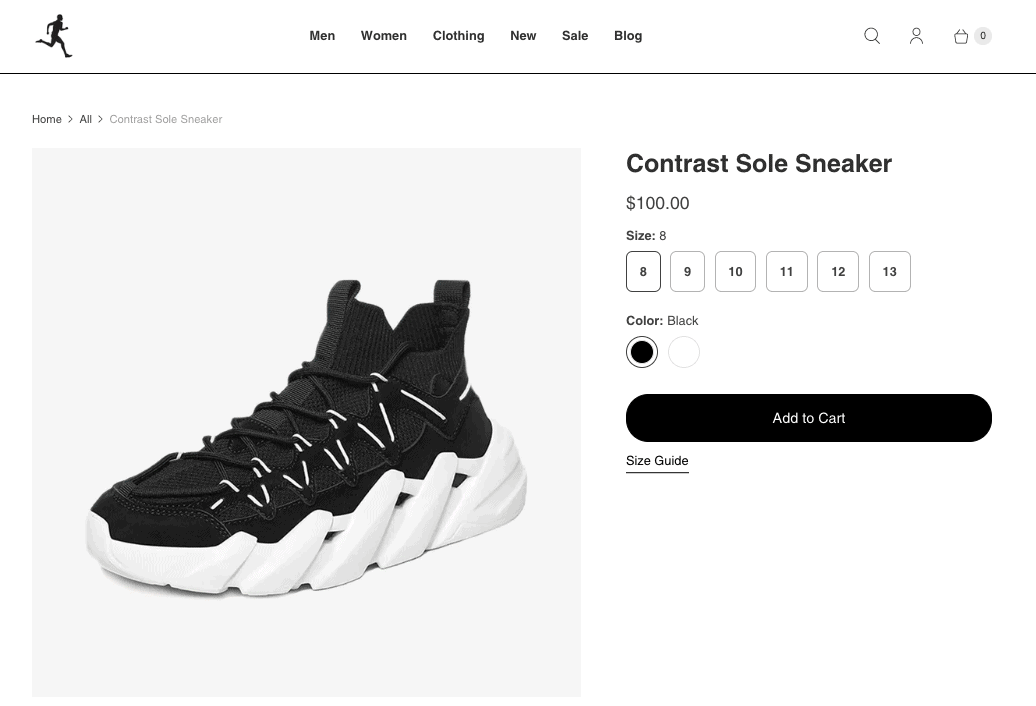Viewport: 1036px width, 706px height.
Task: Select size 8 option
Action: pyautogui.click(x=643, y=271)
